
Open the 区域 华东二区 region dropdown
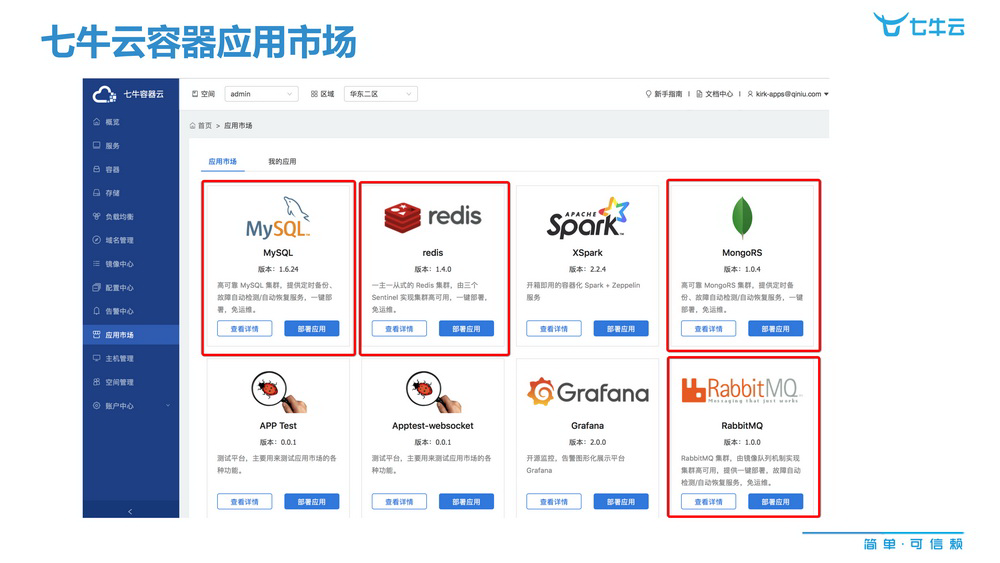(380, 94)
